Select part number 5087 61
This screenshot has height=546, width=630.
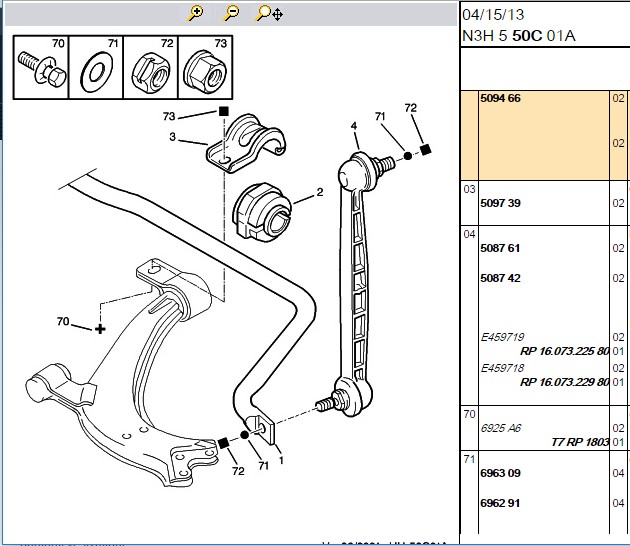click(x=500, y=248)
